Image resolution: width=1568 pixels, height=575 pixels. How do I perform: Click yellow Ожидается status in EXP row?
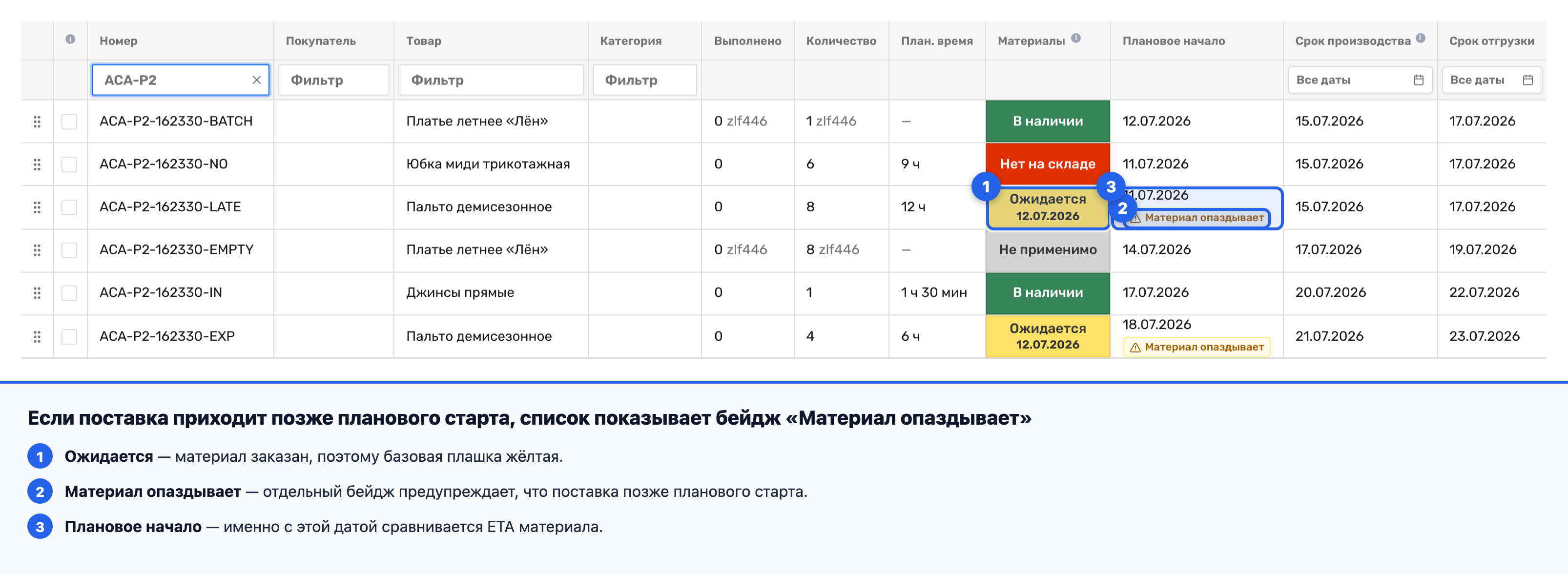(1048, 336)
